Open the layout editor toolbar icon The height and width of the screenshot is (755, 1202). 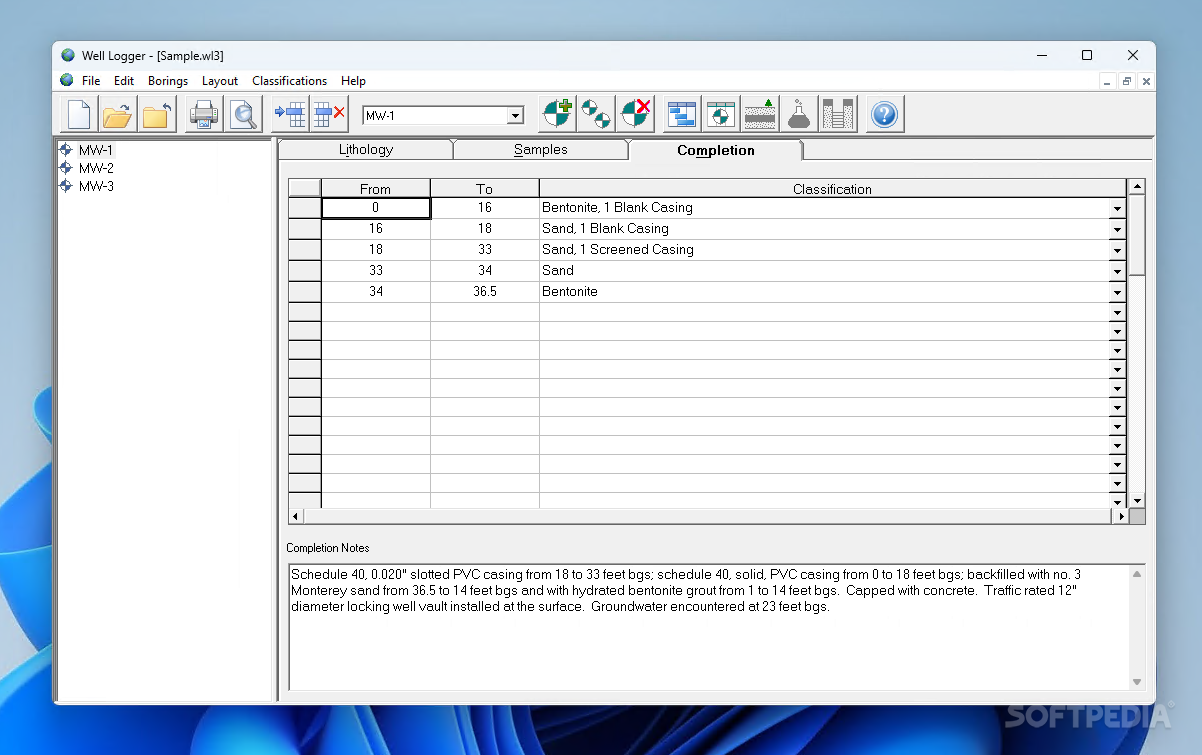pos(682,115)
